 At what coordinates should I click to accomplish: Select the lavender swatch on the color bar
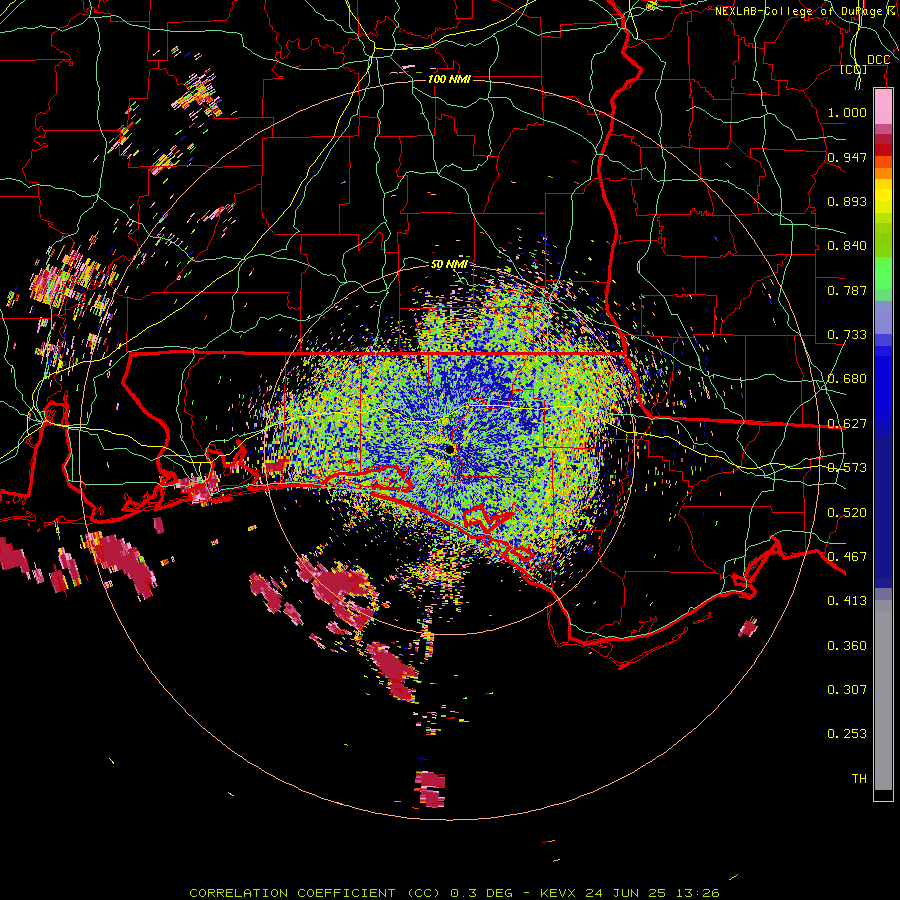pyautogui.click(x=883, y=317)
